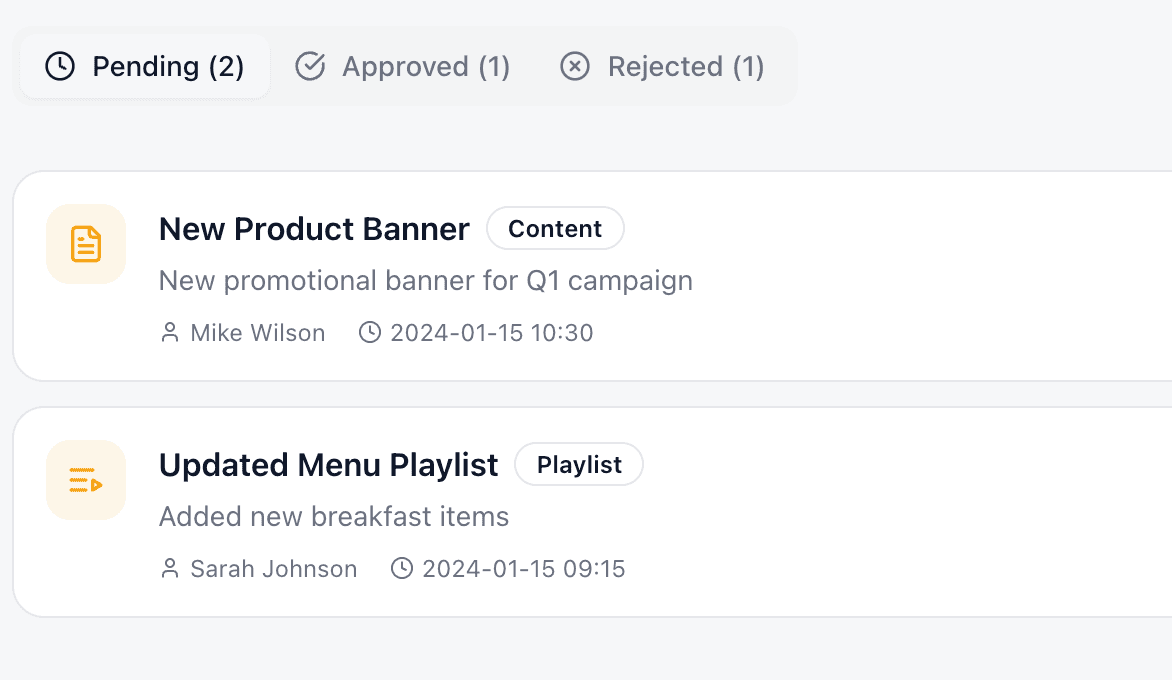Click the checkmark circle icon on Approved tab
Screen dimensions: 1172x680
[310, 67]
